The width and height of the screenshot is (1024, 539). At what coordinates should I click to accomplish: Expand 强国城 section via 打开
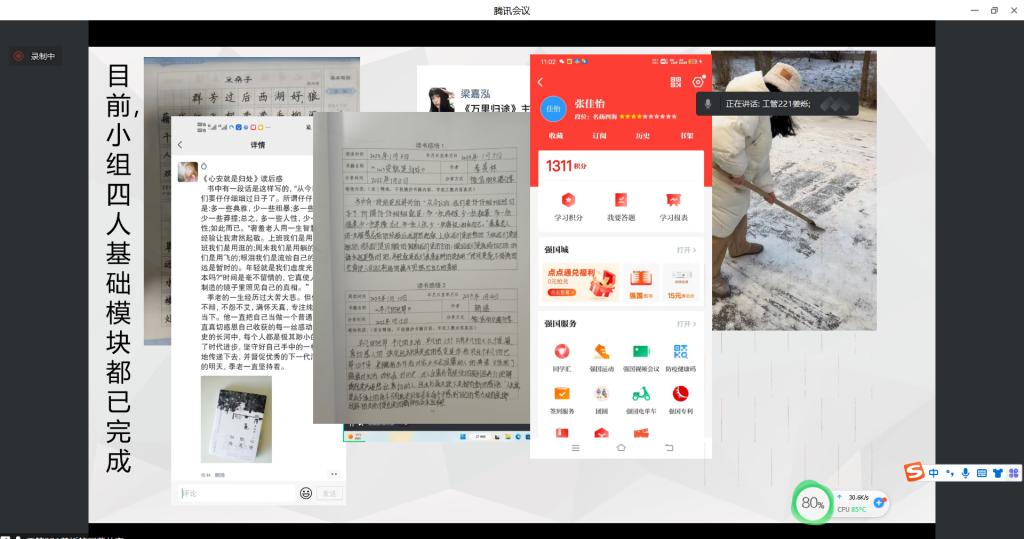(686, 250)
